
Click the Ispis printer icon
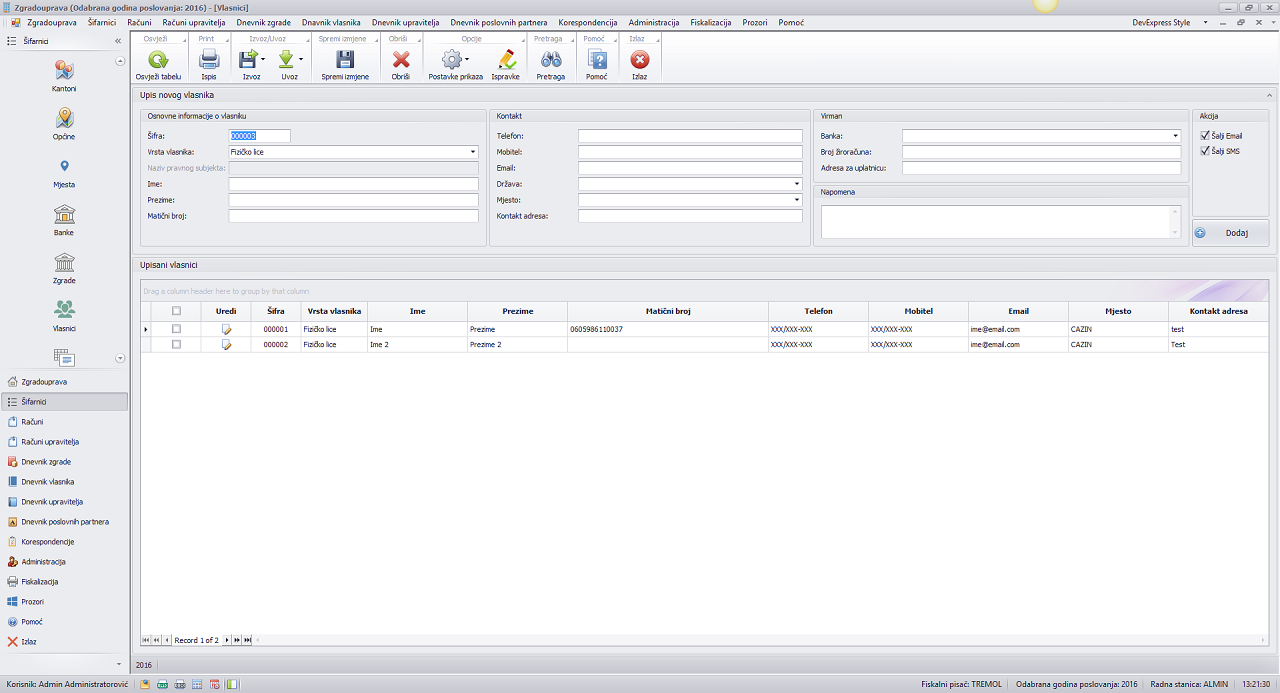pos(209,60)
